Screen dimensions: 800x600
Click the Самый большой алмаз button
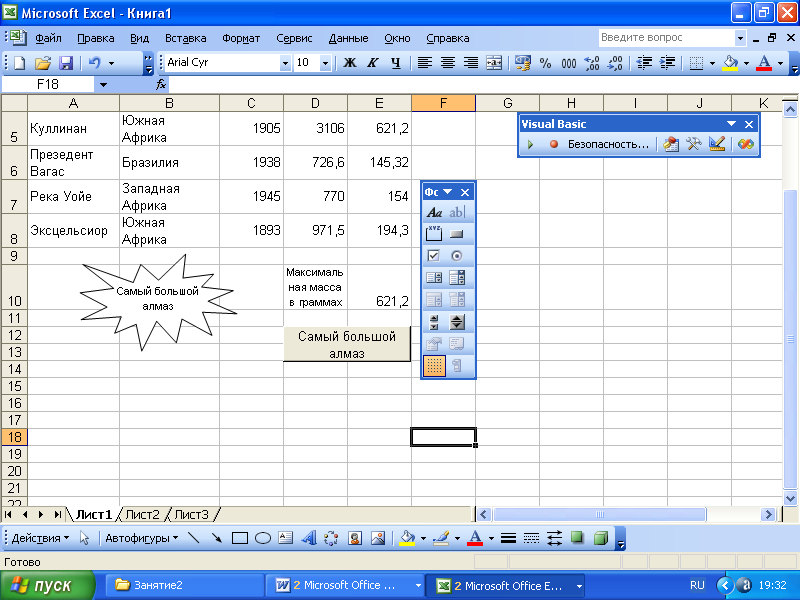(347, 344)
